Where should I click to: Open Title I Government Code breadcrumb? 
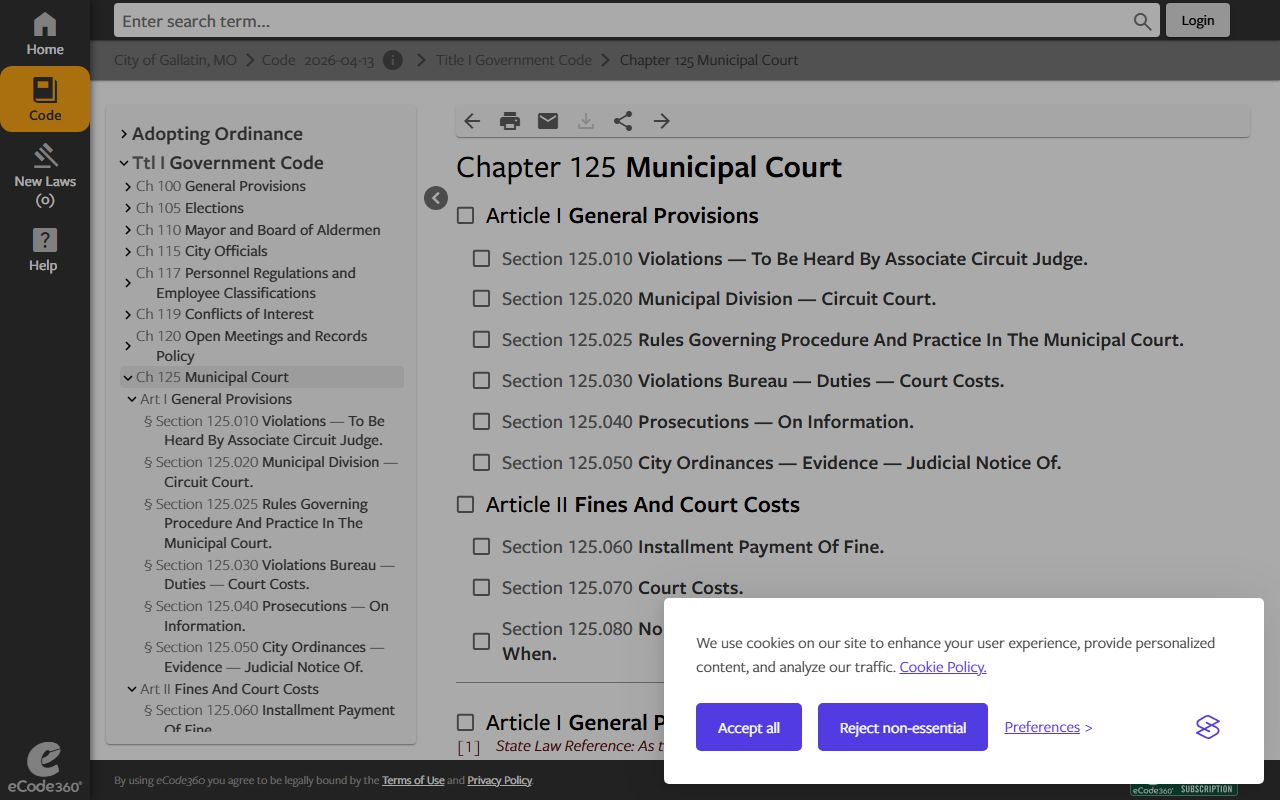514,60
